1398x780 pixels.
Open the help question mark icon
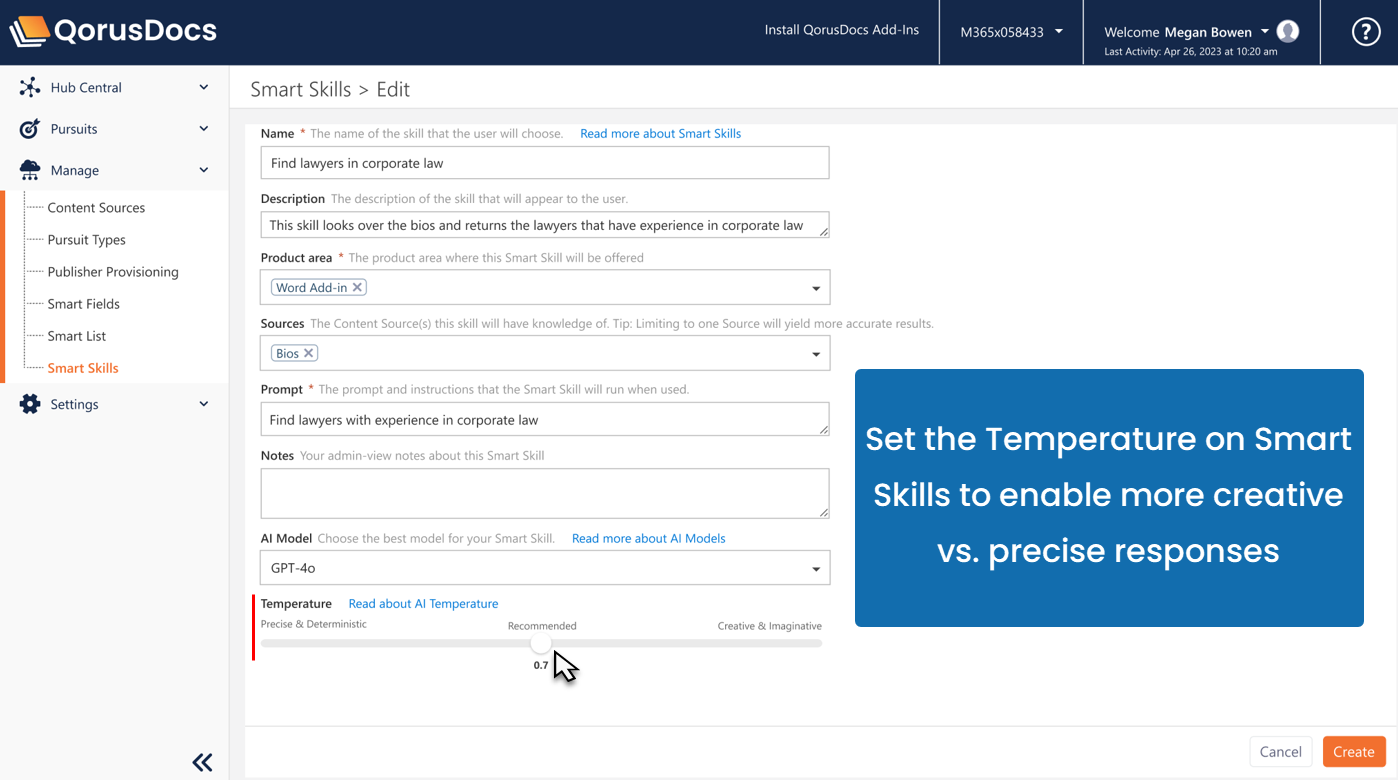(1366, 32)
